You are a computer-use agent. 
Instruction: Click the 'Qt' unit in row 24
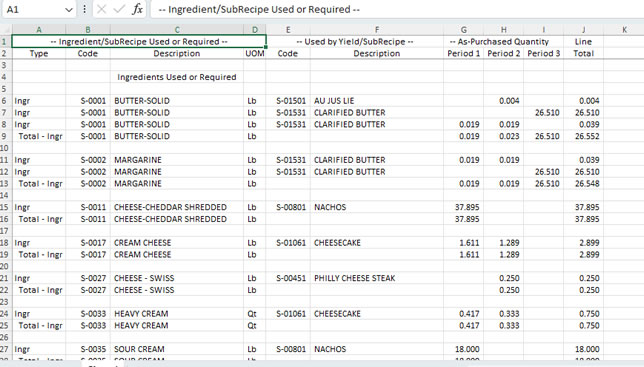tap(255, 314)
